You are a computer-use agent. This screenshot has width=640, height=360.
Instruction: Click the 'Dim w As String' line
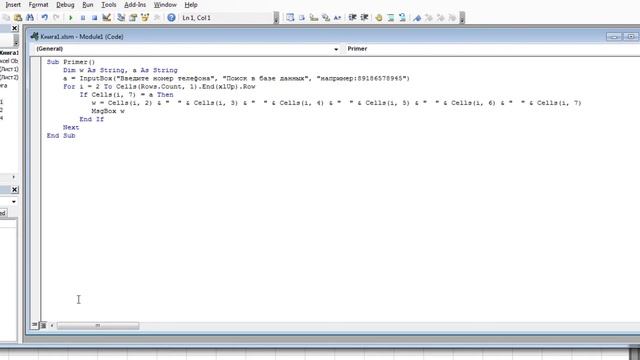click(x=120, y=70)
